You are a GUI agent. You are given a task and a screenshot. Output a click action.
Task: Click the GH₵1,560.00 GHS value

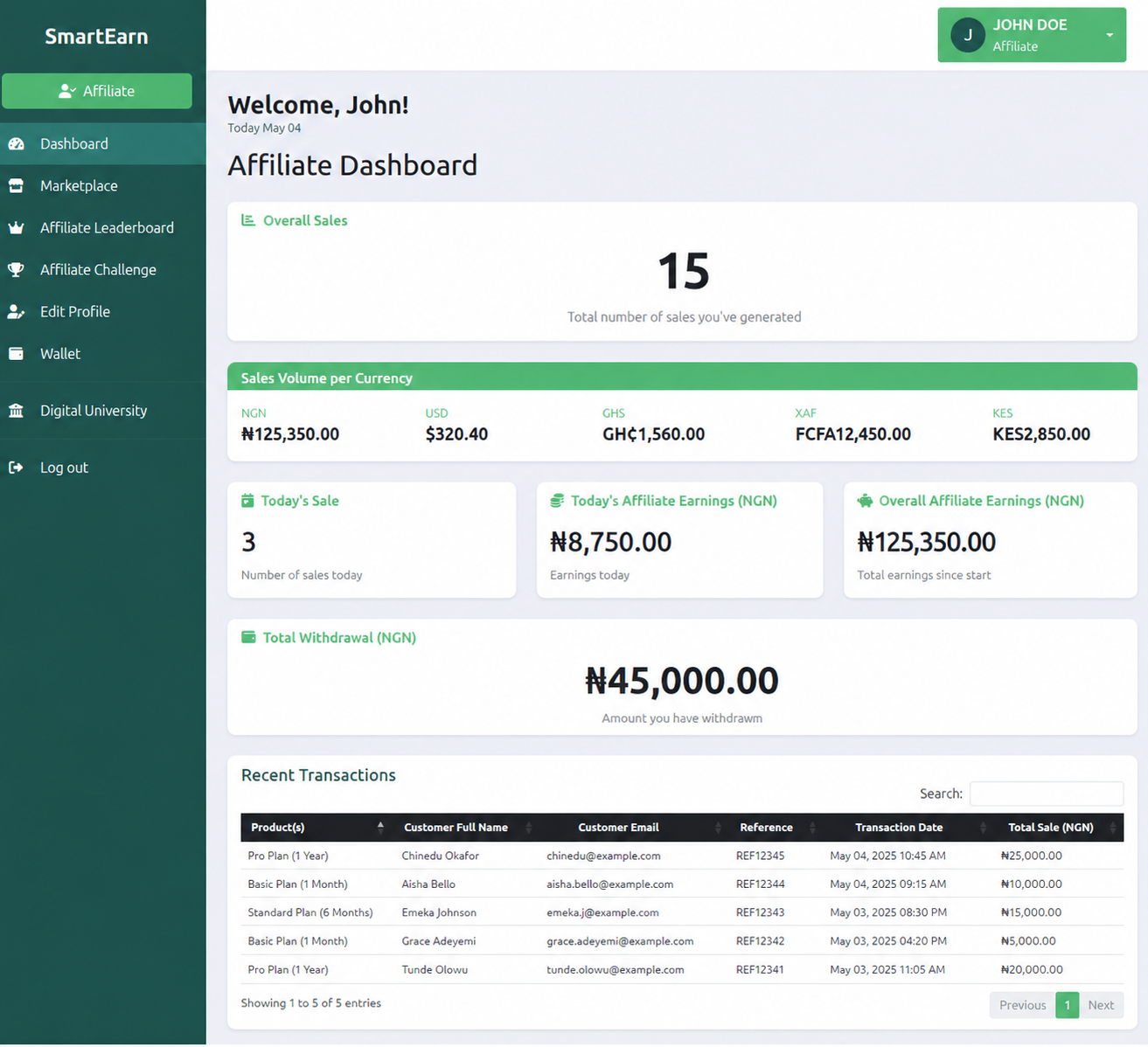click(653, 434)
